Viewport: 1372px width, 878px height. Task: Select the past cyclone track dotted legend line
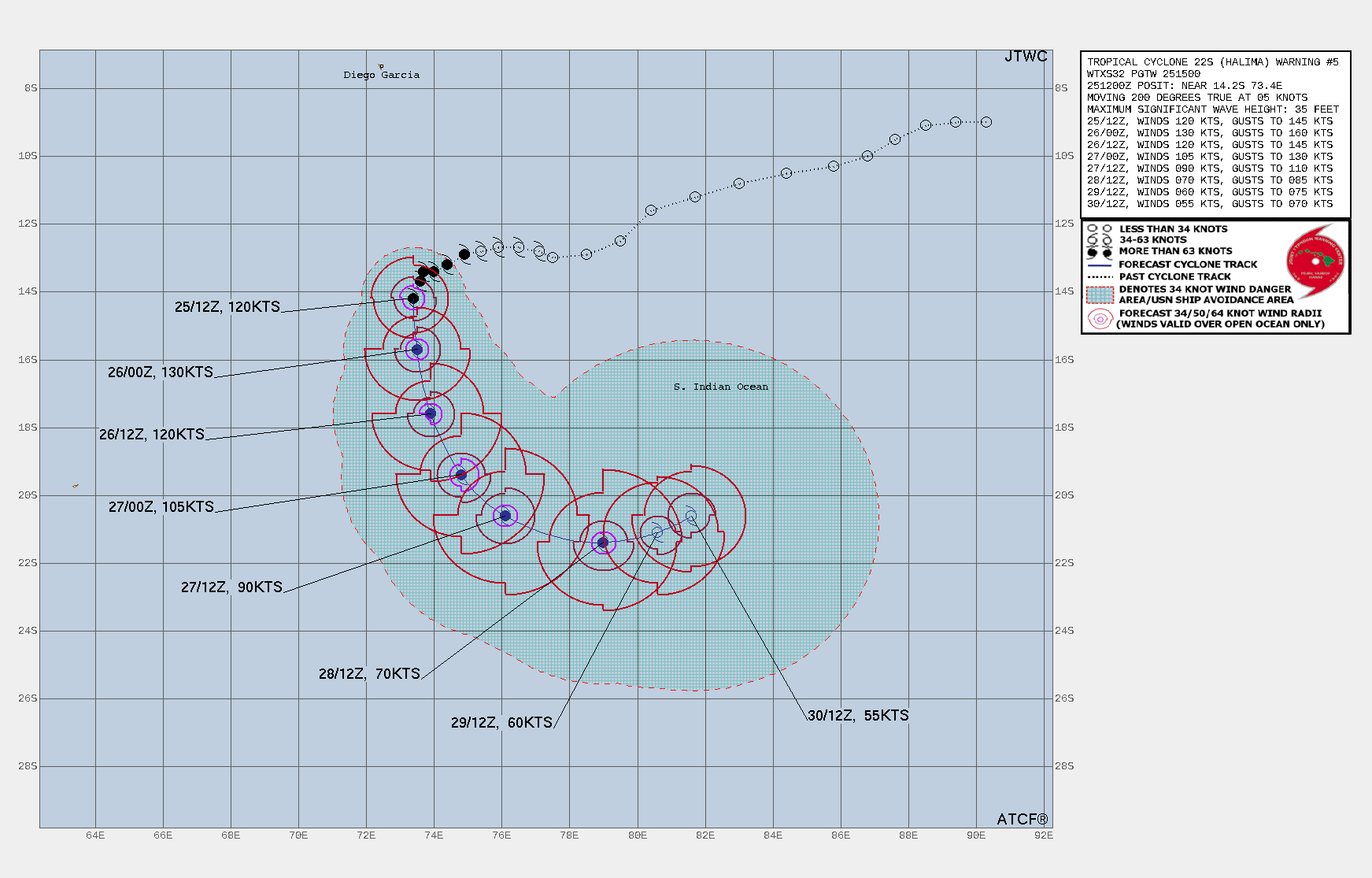[x=1100, y=277]
